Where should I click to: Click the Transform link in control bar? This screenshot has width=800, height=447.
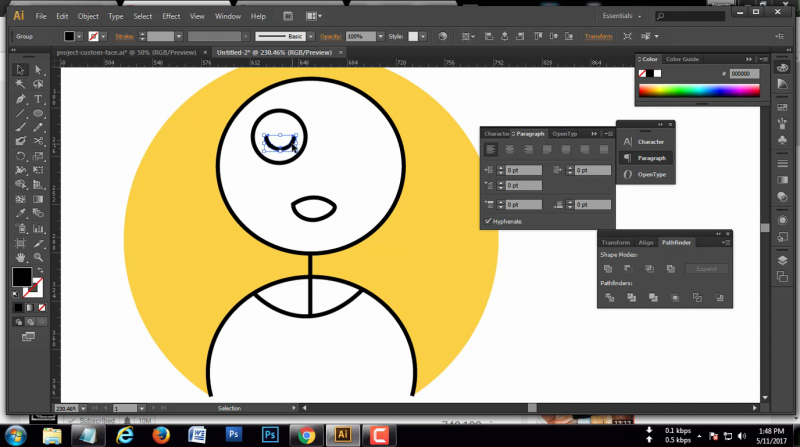point(598,36)
